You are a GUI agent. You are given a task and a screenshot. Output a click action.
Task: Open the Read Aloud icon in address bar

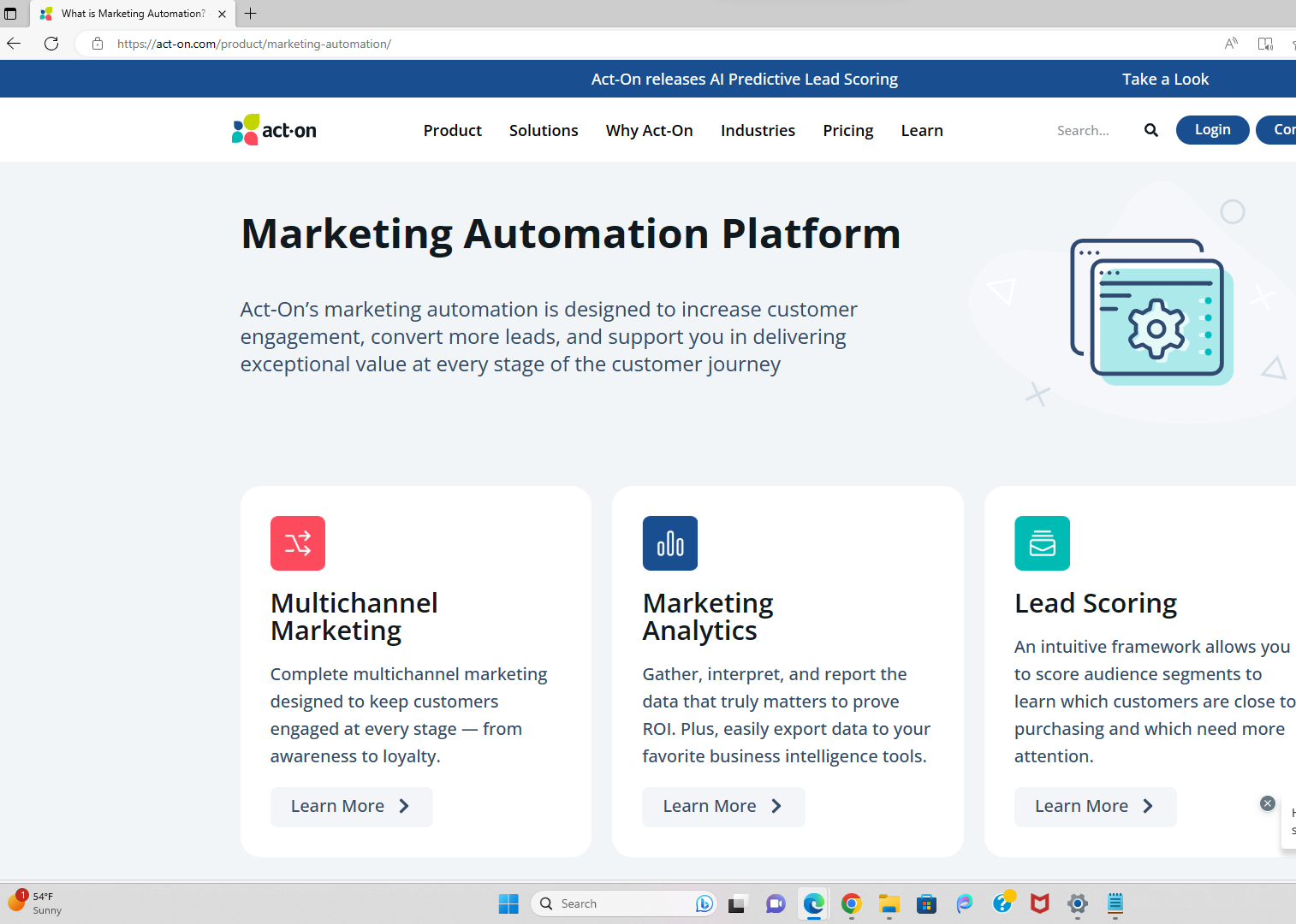click(x=1231, y=44)
